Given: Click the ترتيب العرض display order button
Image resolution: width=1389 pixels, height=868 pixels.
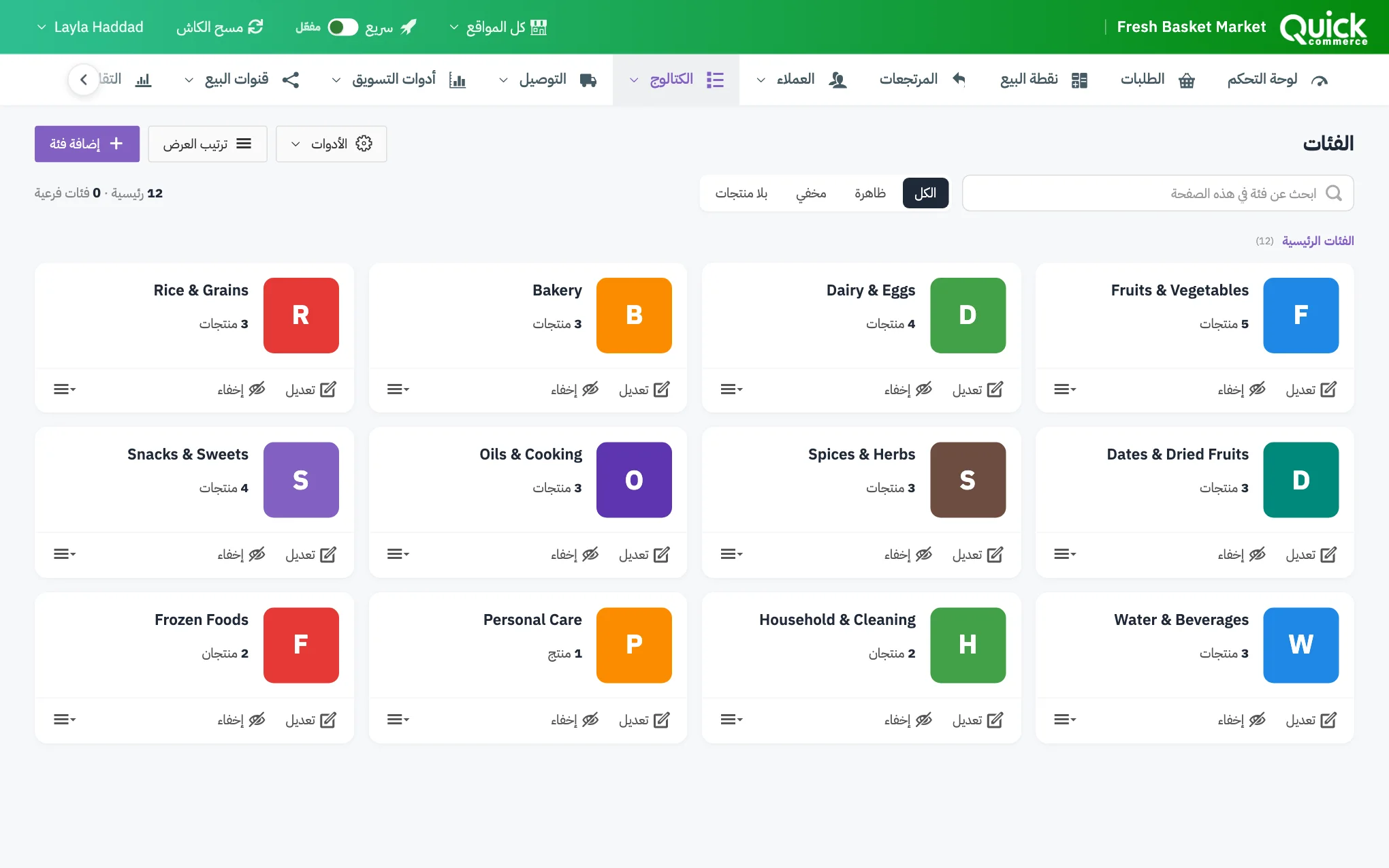Looking at the screenshot, I should [x=208, y=144].
